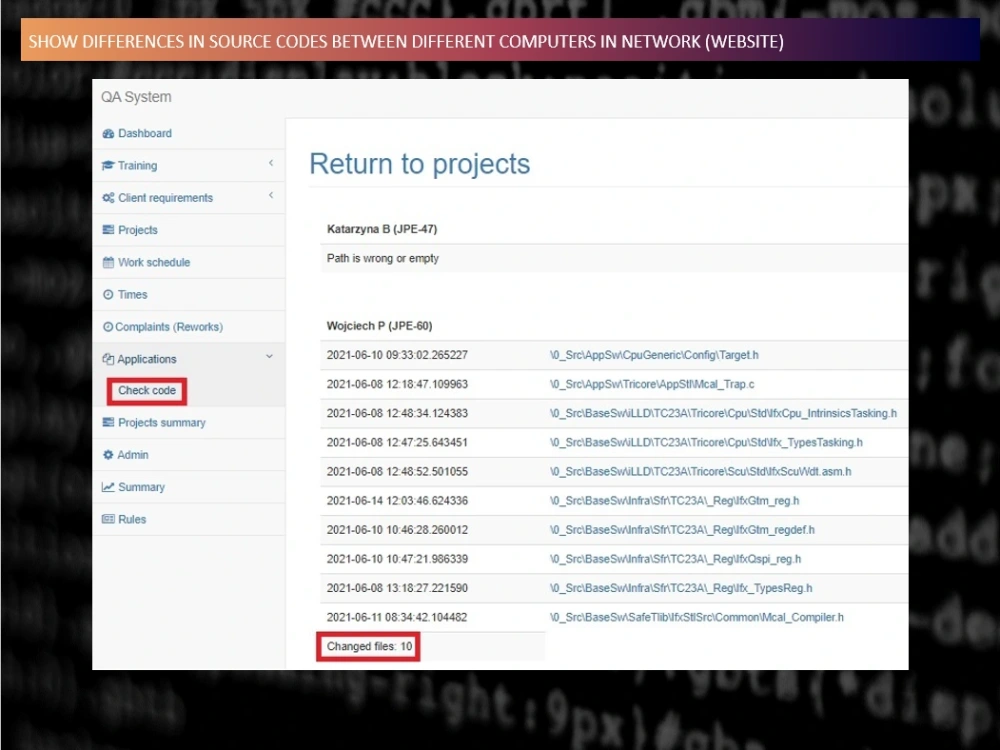Screen dimensions: 1000x750
Task: Select timestamp 2021-06-08 13:18:27.221590
Action: [397, 588]
